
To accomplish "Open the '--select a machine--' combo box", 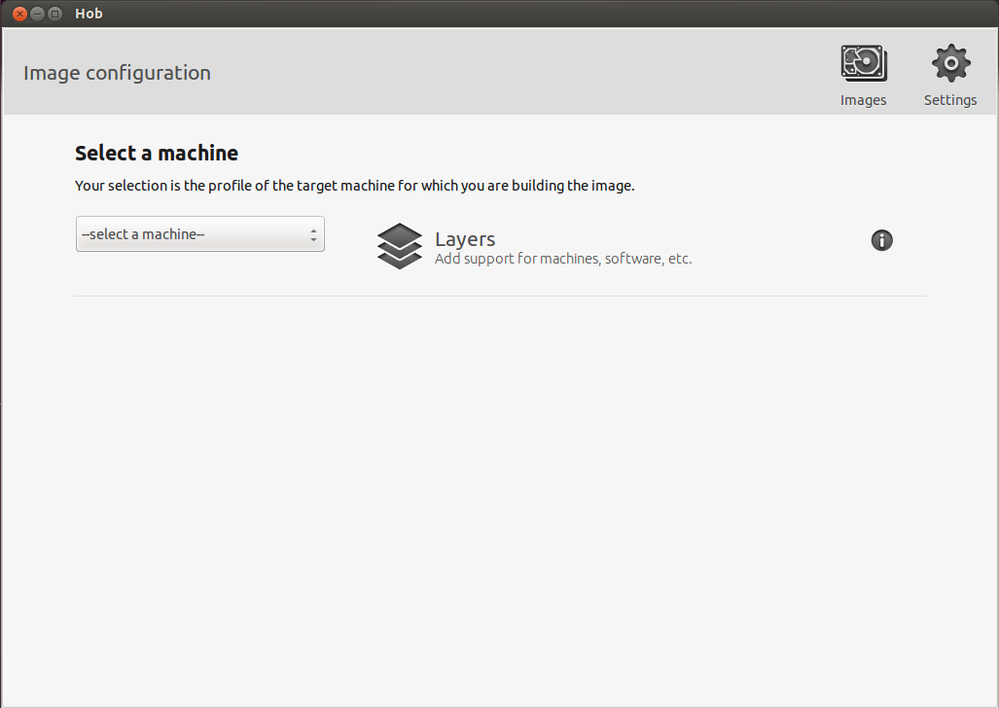I will pyautogui.click(x=190, y=234).
